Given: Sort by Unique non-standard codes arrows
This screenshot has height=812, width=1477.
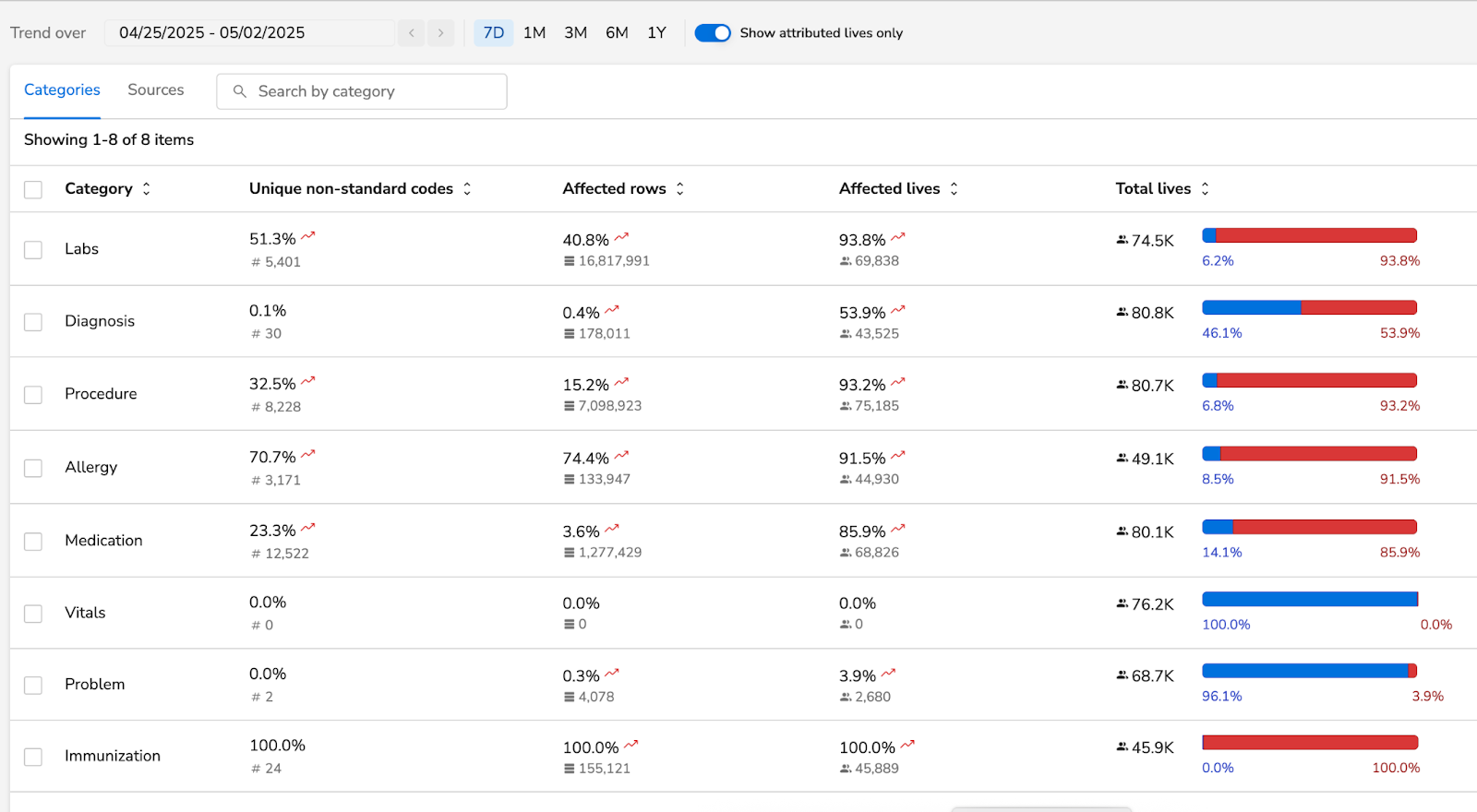Looking at the screenshot, I should tap(467, 188).
